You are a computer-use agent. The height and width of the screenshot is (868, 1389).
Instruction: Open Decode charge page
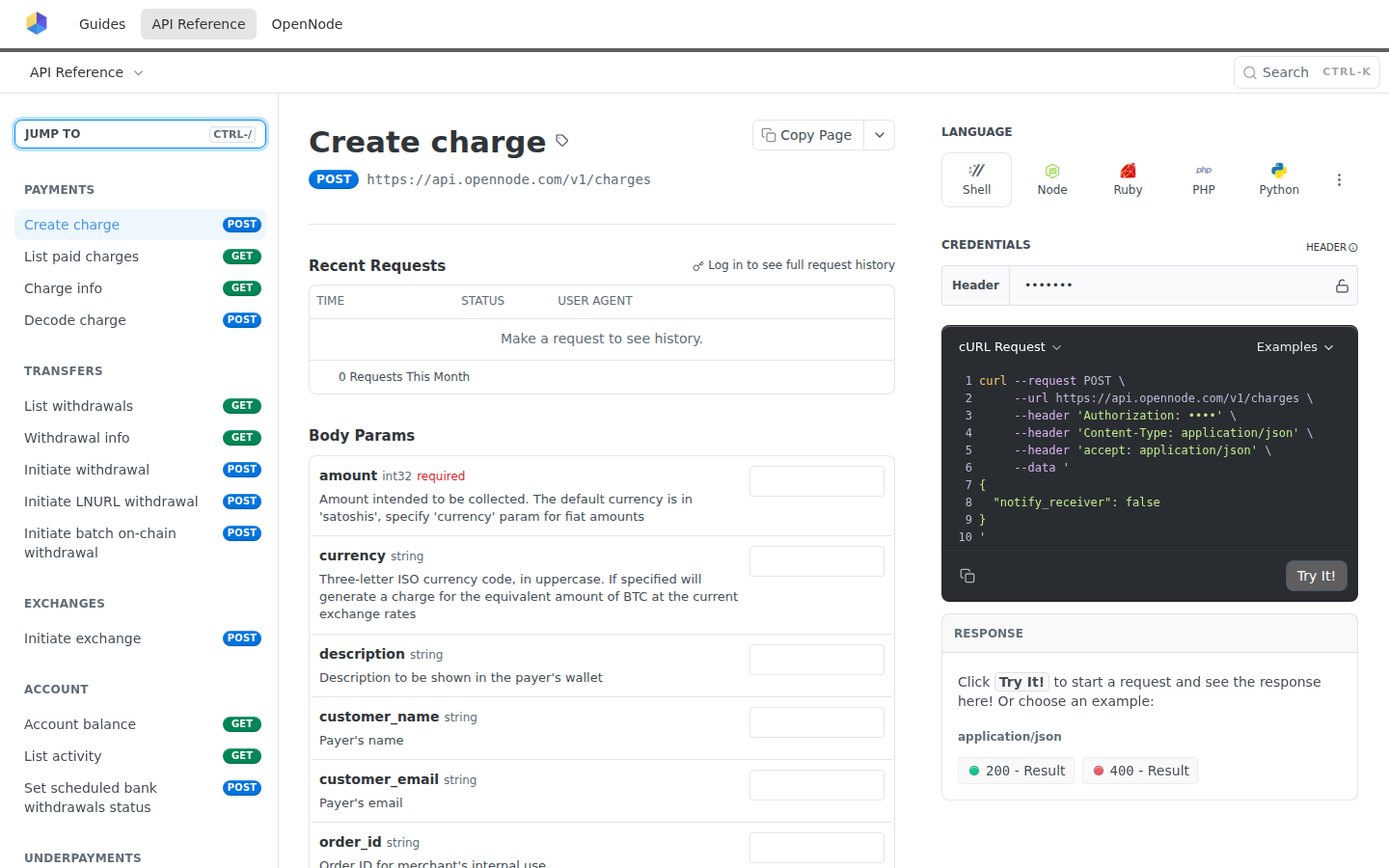click(x=140, y=320)
